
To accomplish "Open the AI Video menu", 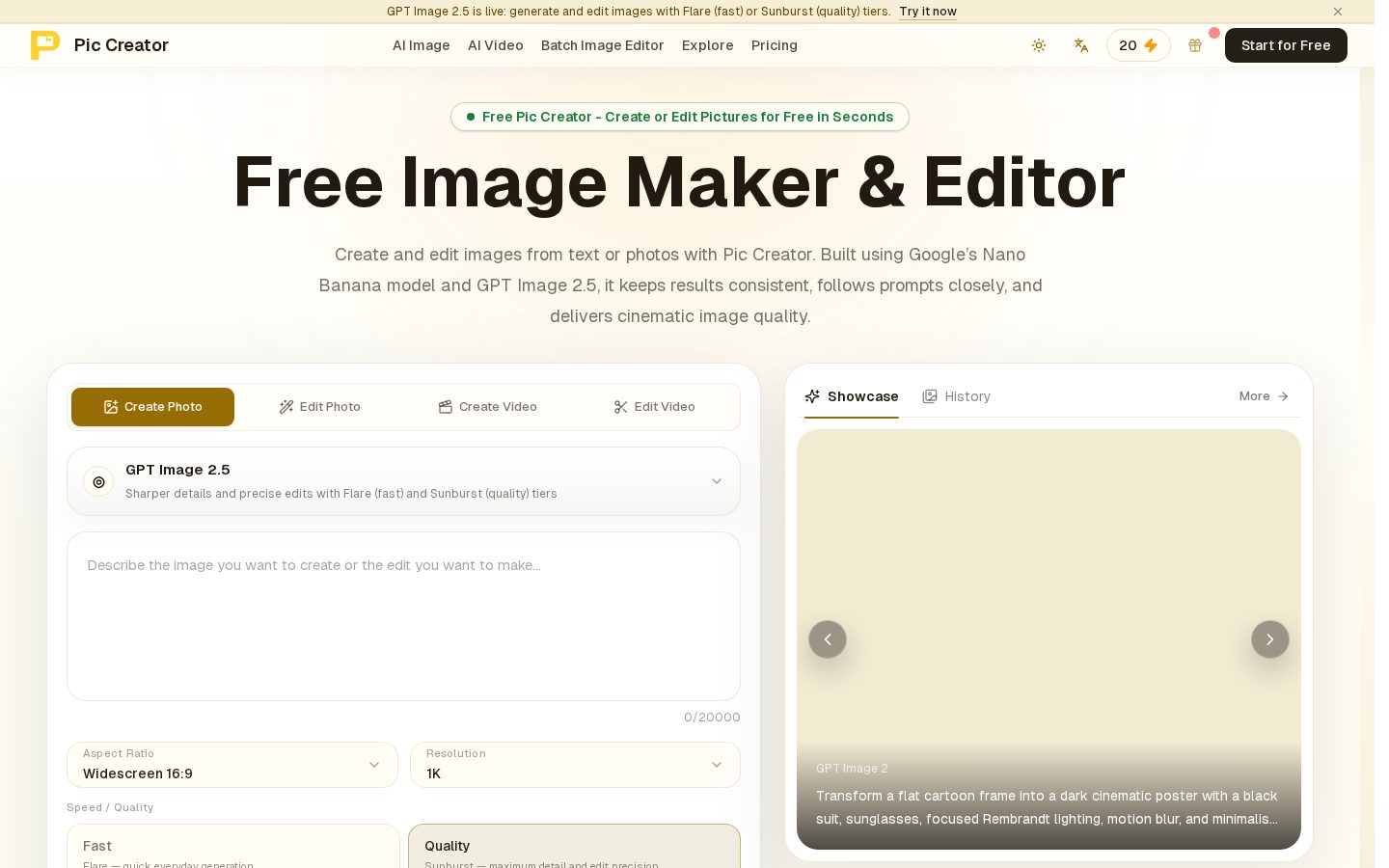I will 496,45.
